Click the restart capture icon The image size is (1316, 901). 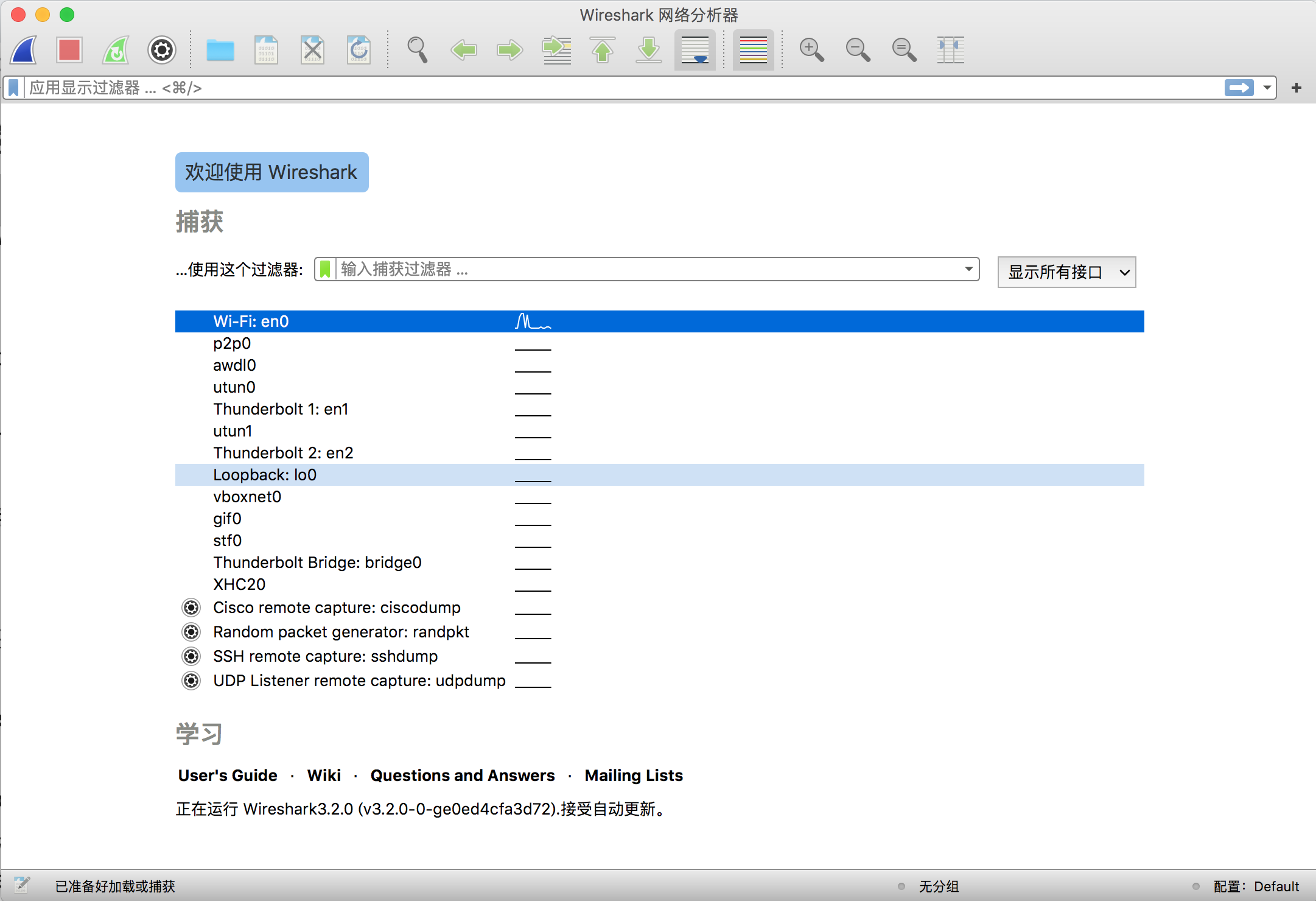point(116,50)
